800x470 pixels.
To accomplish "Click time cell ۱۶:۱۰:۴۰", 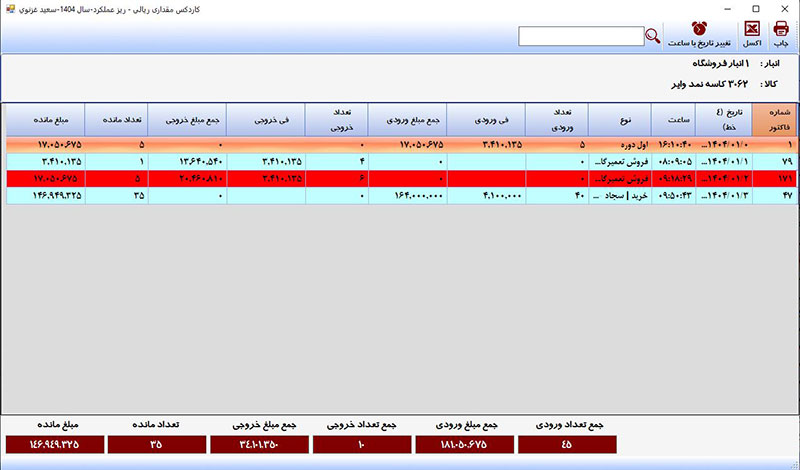I will [x=673, y=145].
